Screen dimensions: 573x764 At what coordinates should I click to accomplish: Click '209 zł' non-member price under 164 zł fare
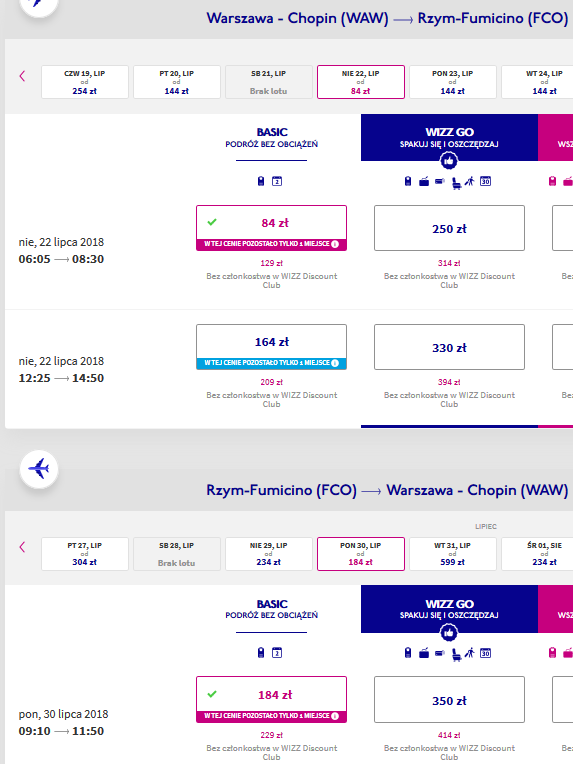[x=271, y=382]
